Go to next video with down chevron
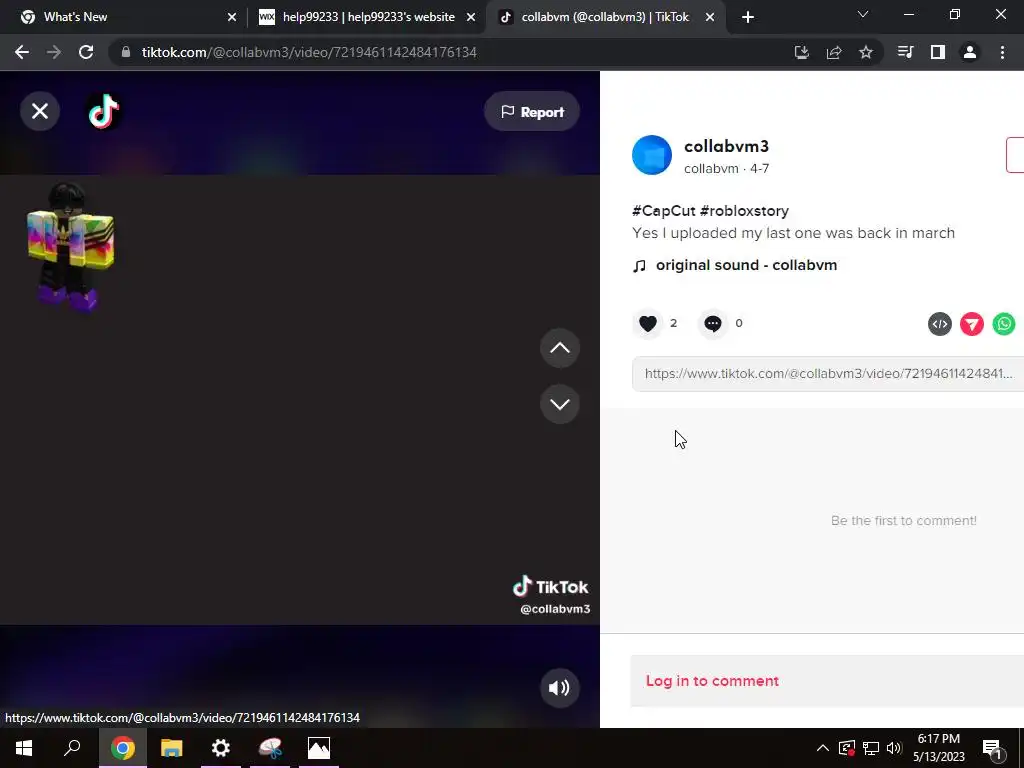Image resolution: width=1024 pixels, height=768 pixels. pyautogui.click(x=560, y=404)
